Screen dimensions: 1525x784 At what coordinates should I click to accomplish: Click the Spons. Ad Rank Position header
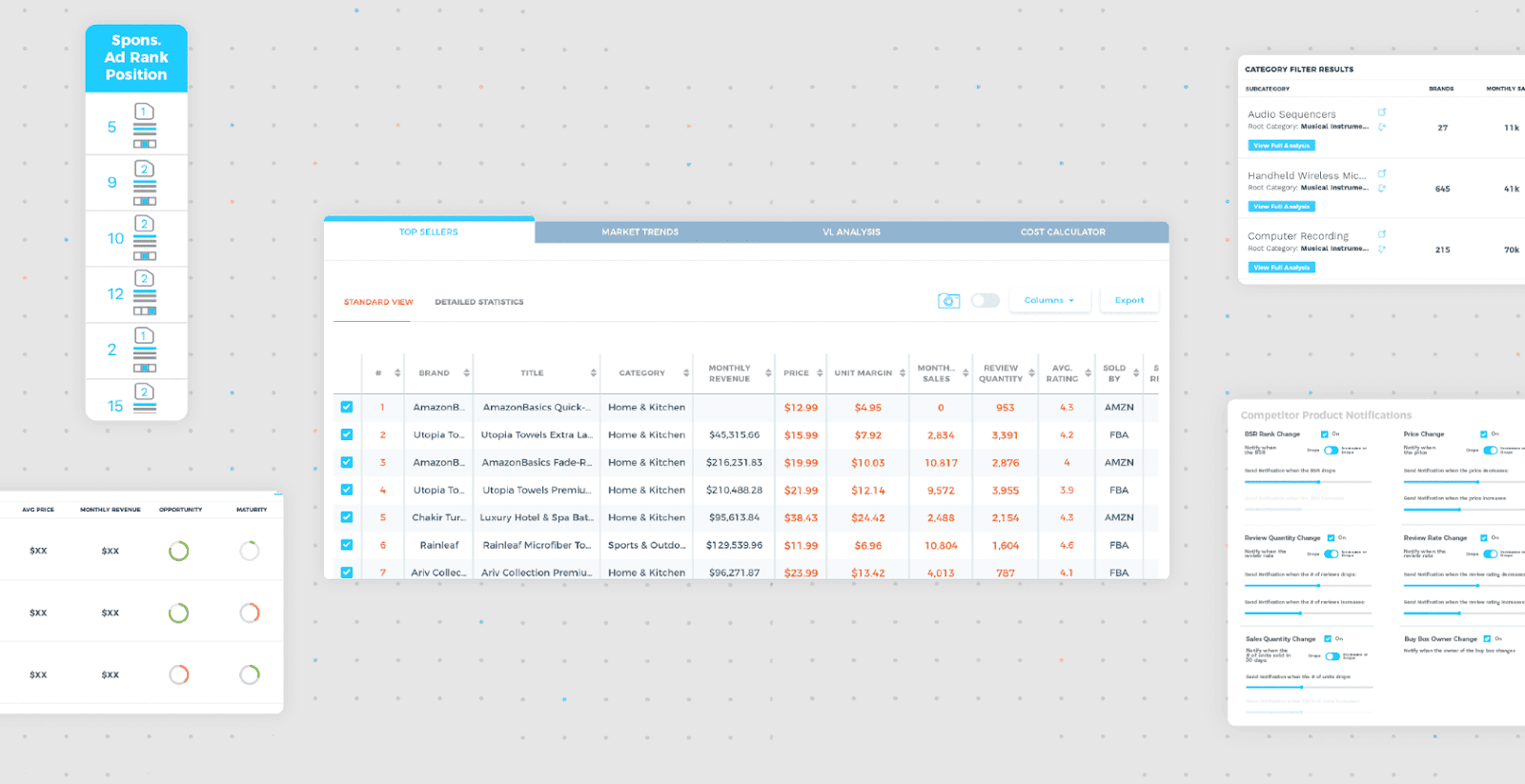pos(136,57)
